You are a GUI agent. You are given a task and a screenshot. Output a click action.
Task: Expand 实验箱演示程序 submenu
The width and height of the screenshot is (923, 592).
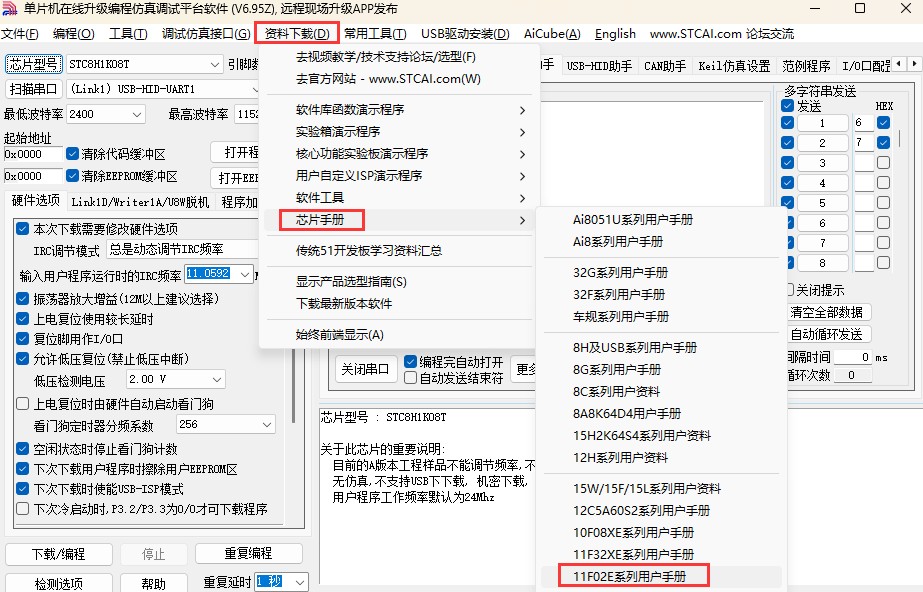[398, 132]
